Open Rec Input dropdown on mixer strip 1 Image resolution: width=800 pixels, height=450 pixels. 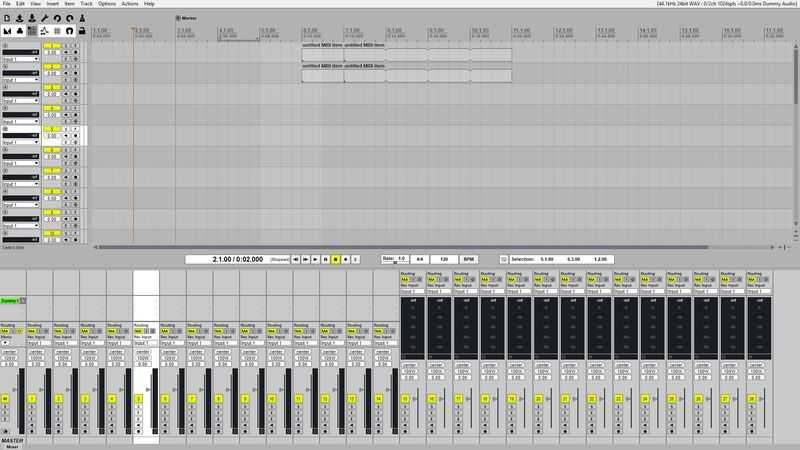pos(40,343)
